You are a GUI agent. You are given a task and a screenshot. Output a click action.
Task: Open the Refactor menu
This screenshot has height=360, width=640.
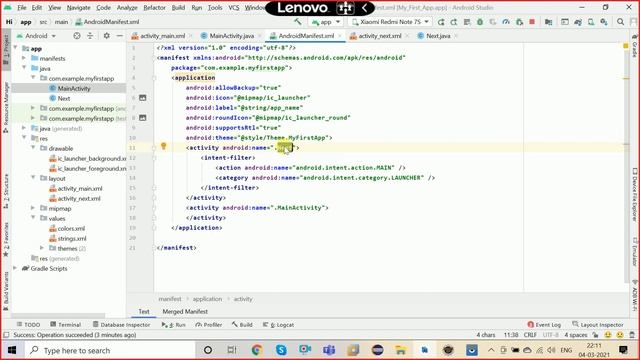pyautogui.click(x=154, y=8)
